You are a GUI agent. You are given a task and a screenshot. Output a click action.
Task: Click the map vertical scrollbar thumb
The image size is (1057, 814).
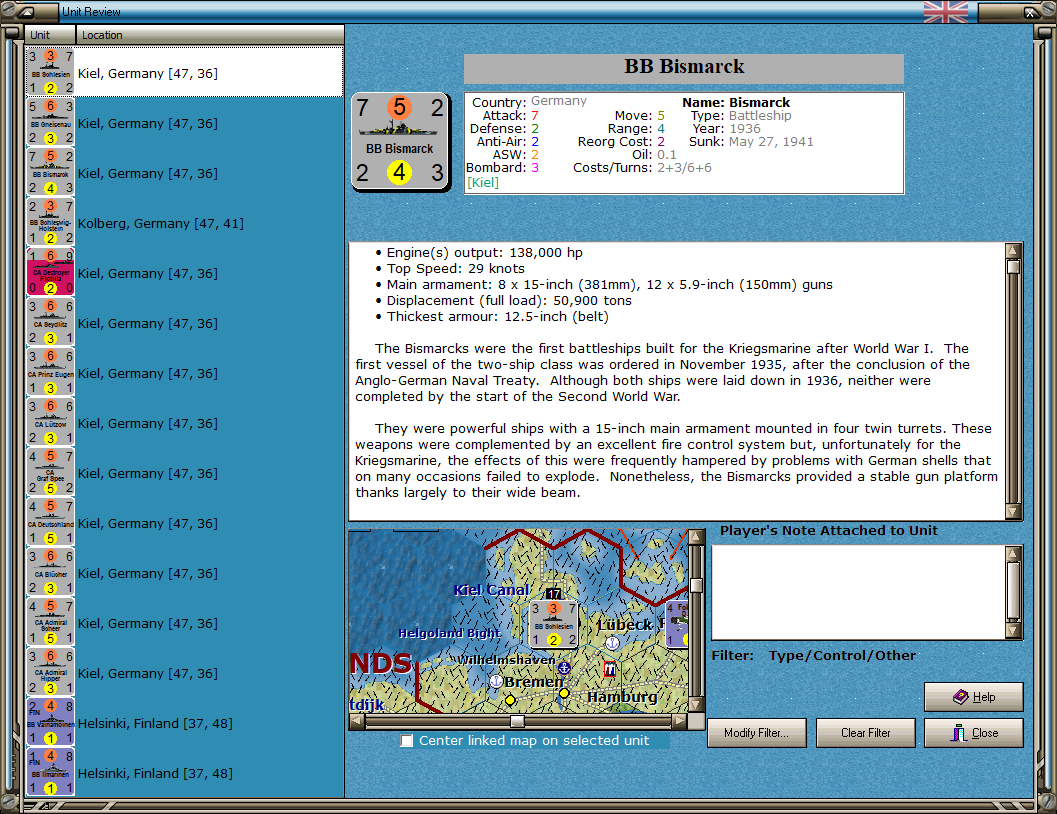tap(696, 585)
